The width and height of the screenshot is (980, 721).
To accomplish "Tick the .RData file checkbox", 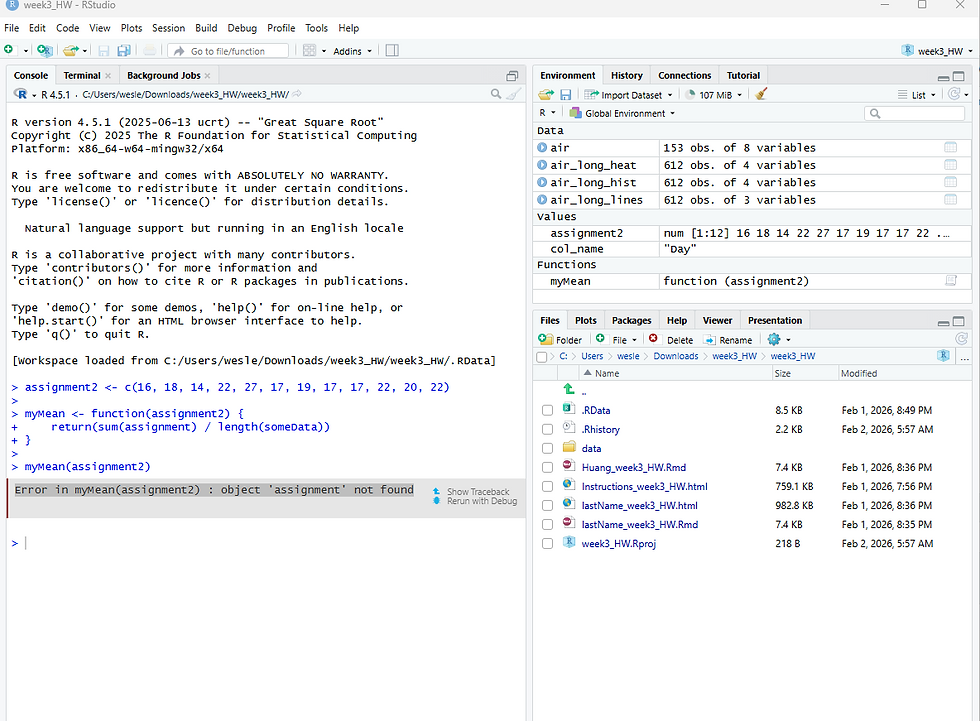I will click(548, 410).
